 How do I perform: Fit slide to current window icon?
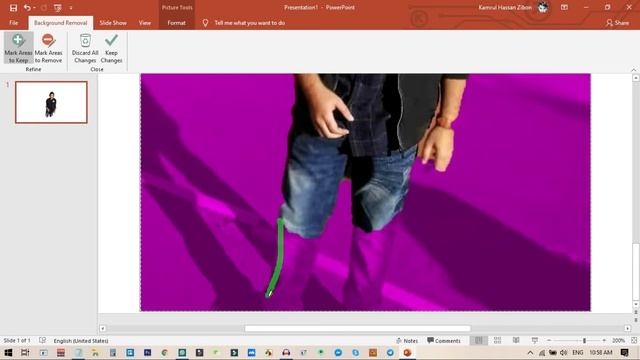point(634,340)
